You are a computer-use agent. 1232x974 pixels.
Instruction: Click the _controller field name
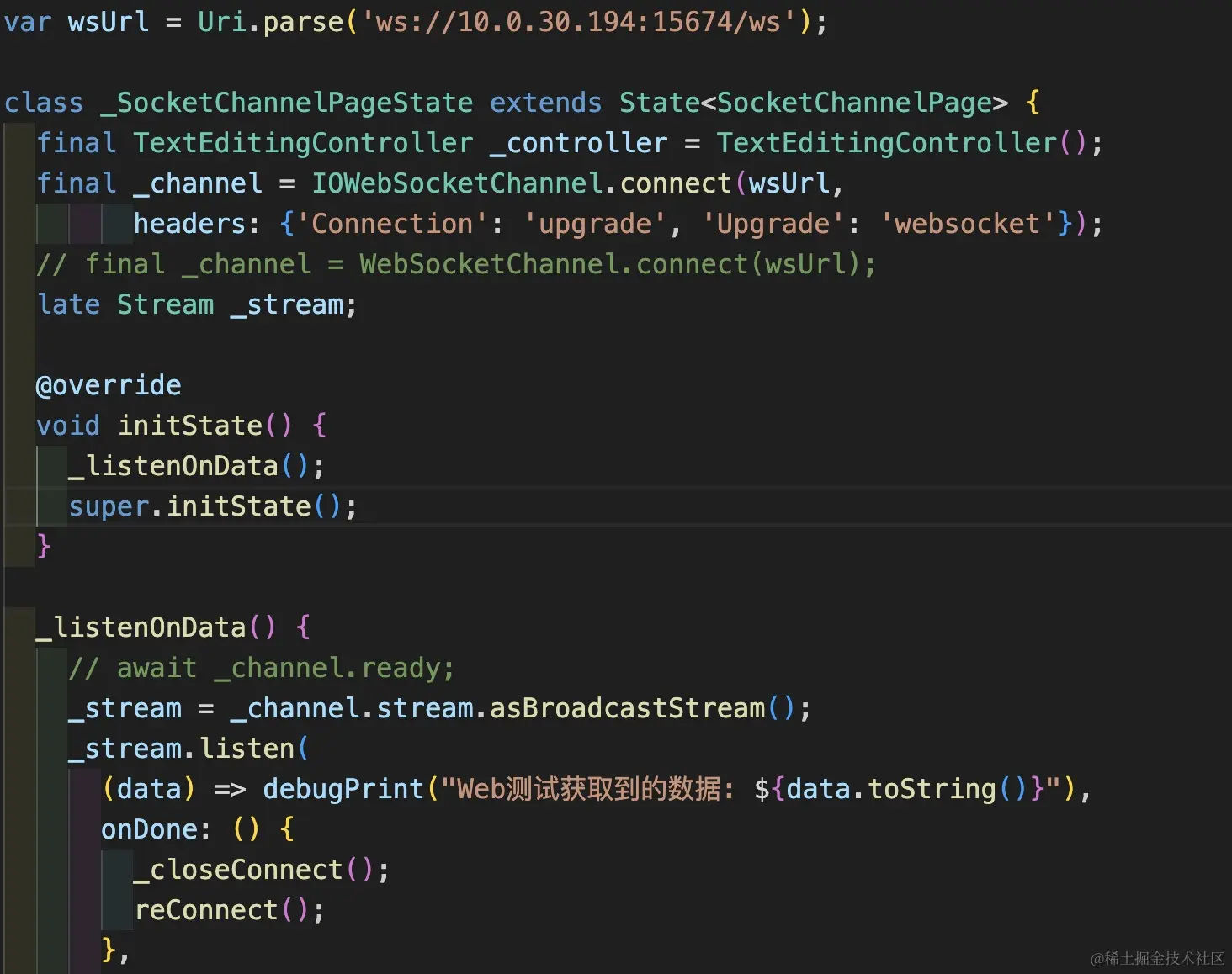point(578,143)
